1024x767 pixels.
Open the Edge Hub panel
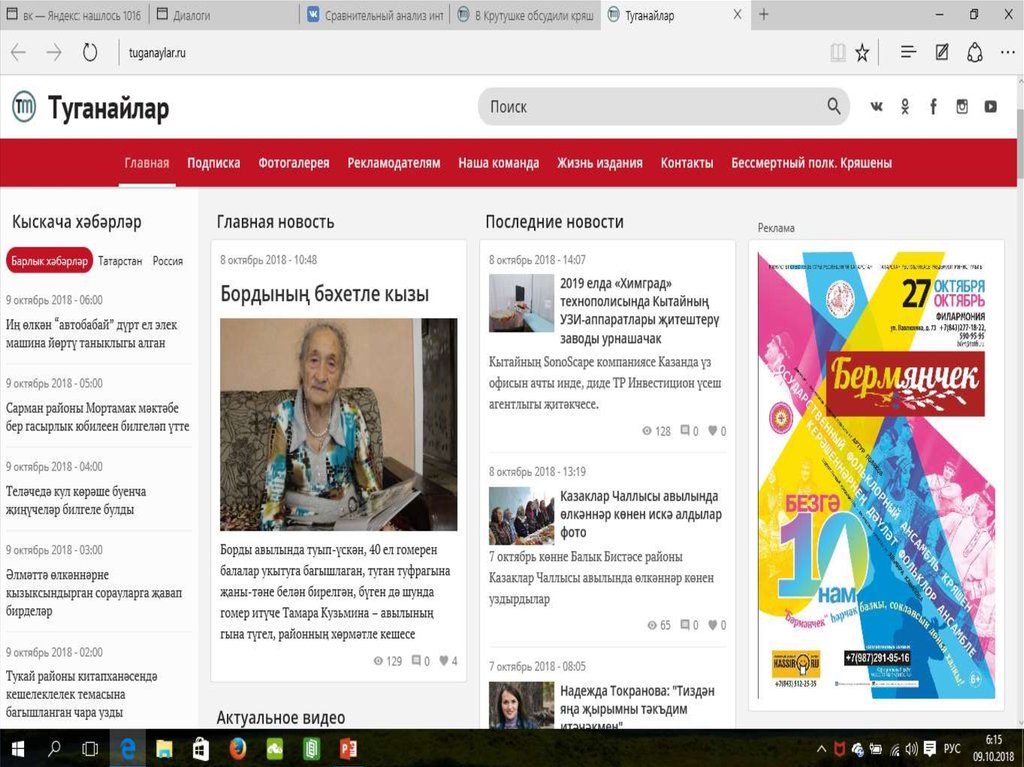[x=908, y=53]
